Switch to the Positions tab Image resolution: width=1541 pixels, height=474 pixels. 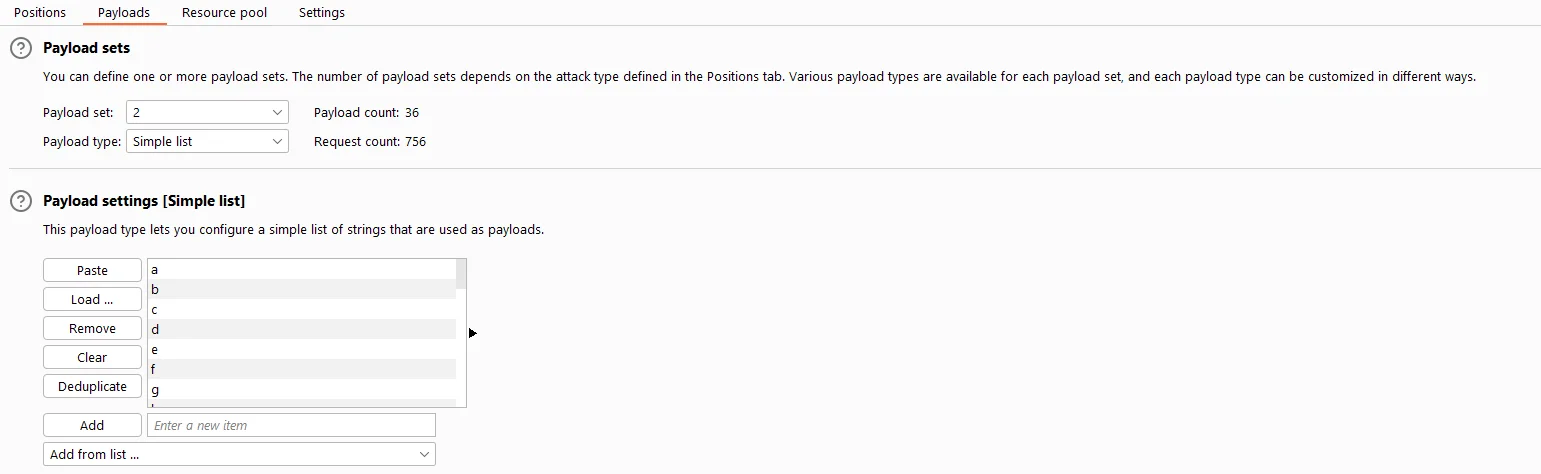pyautogui.click(x=40, y=13)
